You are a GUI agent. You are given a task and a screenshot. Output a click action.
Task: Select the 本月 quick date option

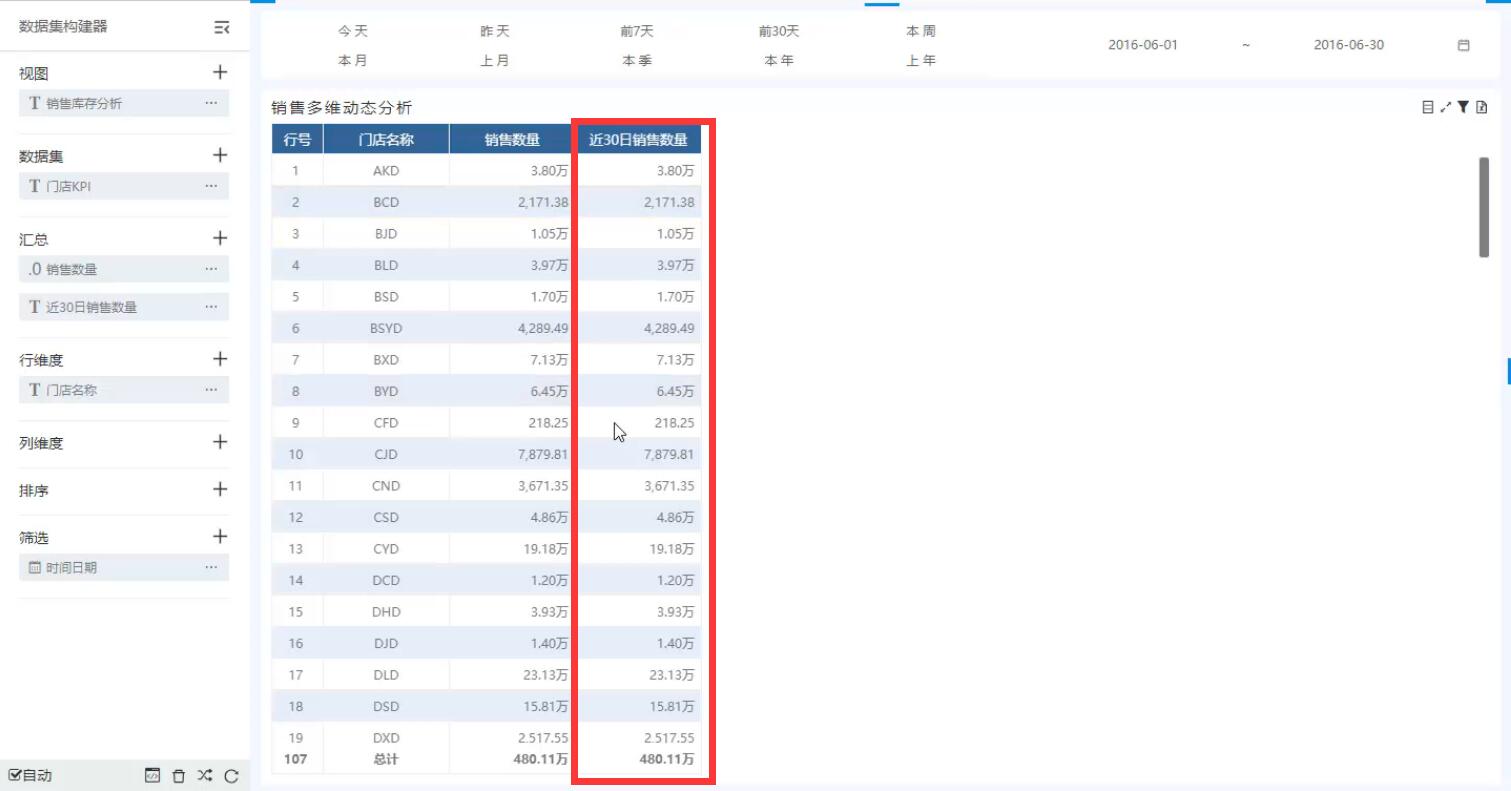point(352,61)
